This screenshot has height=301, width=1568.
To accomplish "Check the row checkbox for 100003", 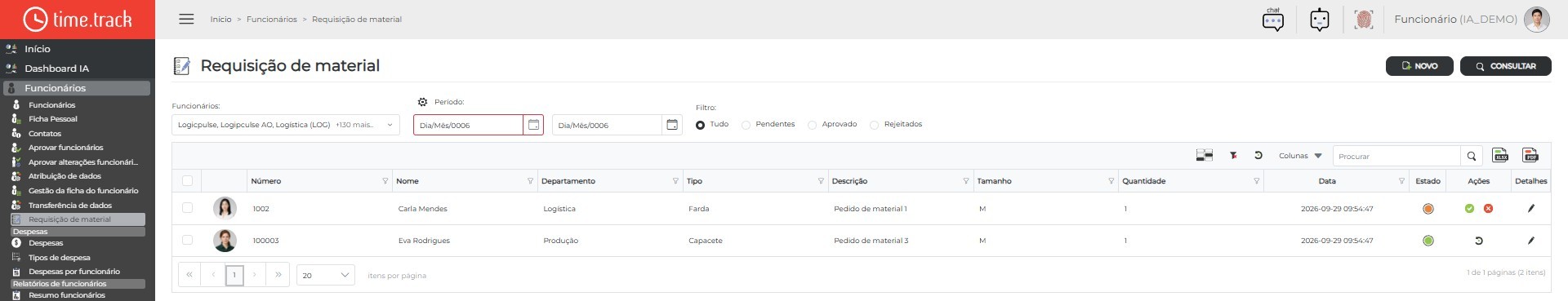I will click(x=187, y=241).
